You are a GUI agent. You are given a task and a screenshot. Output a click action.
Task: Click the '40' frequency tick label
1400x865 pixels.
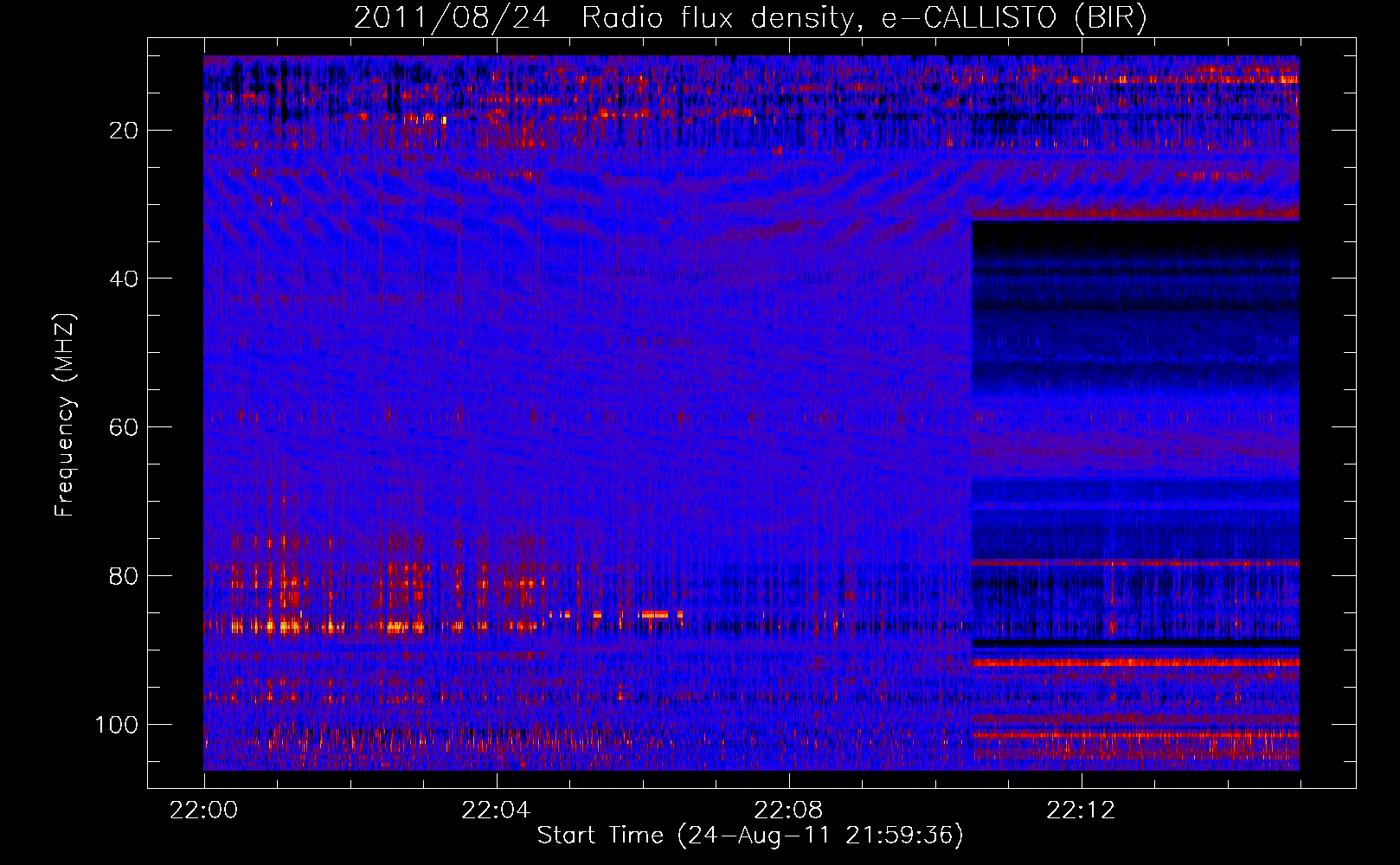pyautogui.click(x=124, y=279)
